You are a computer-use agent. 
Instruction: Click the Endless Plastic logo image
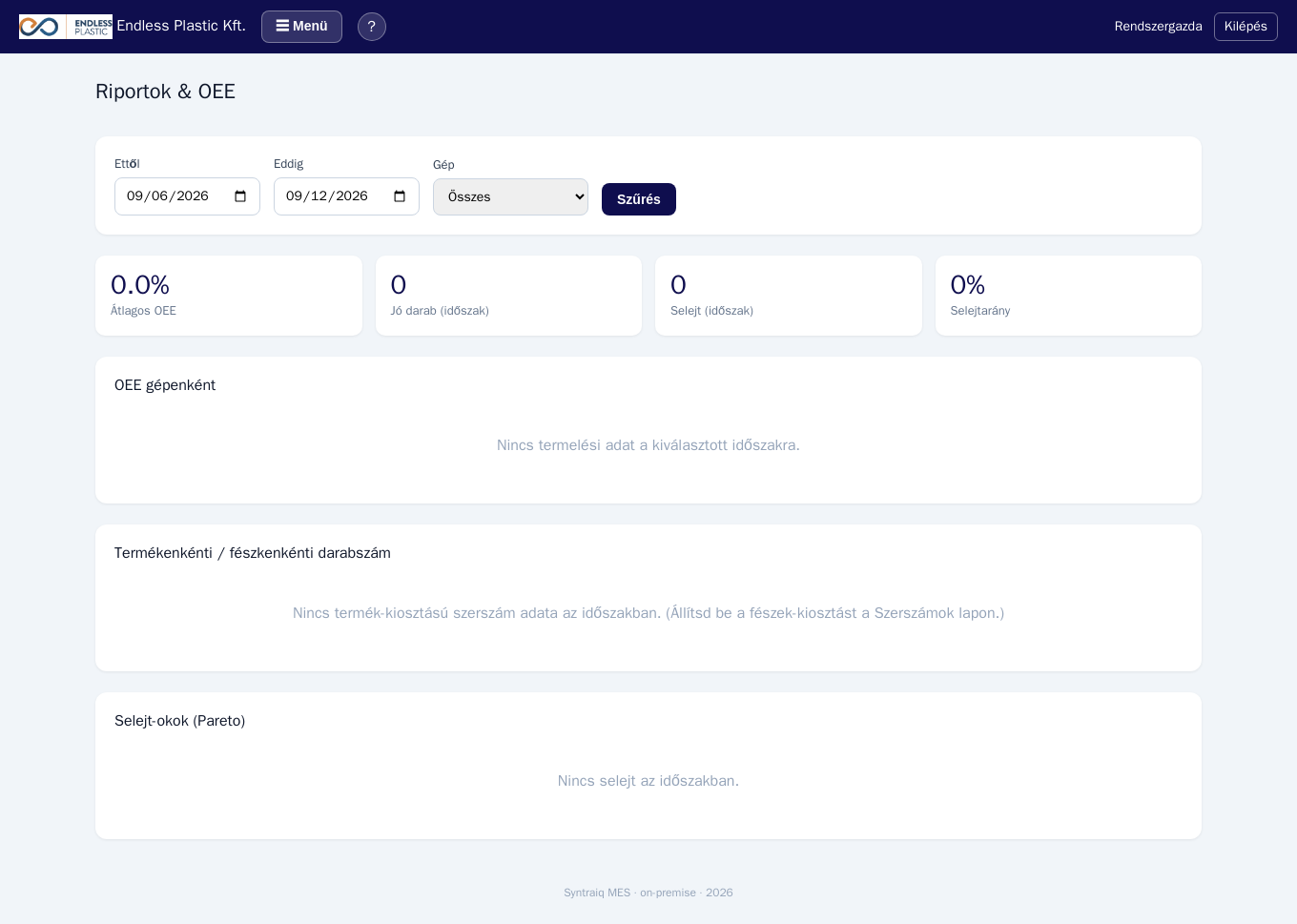pos(66,27)
